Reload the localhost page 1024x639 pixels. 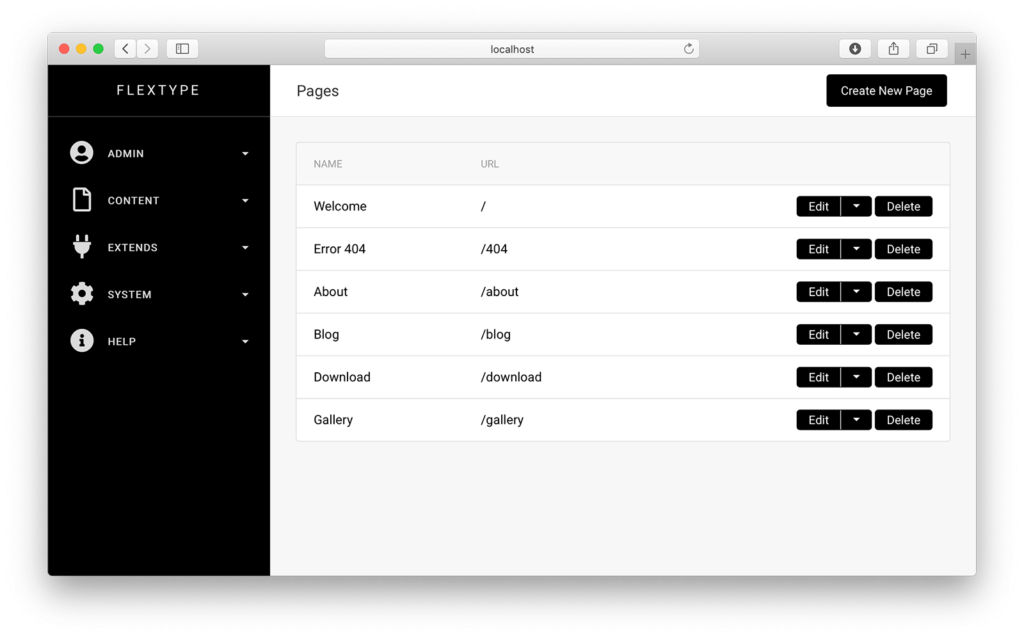tap(688, 48)
